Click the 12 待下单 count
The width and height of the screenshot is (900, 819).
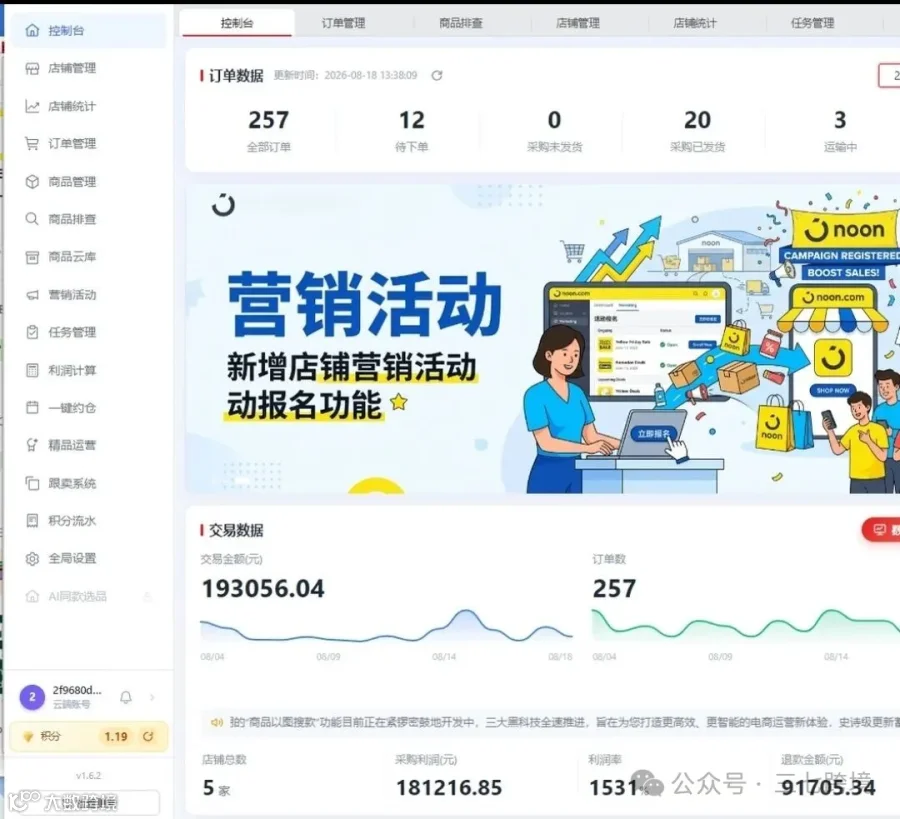point(412,120)
